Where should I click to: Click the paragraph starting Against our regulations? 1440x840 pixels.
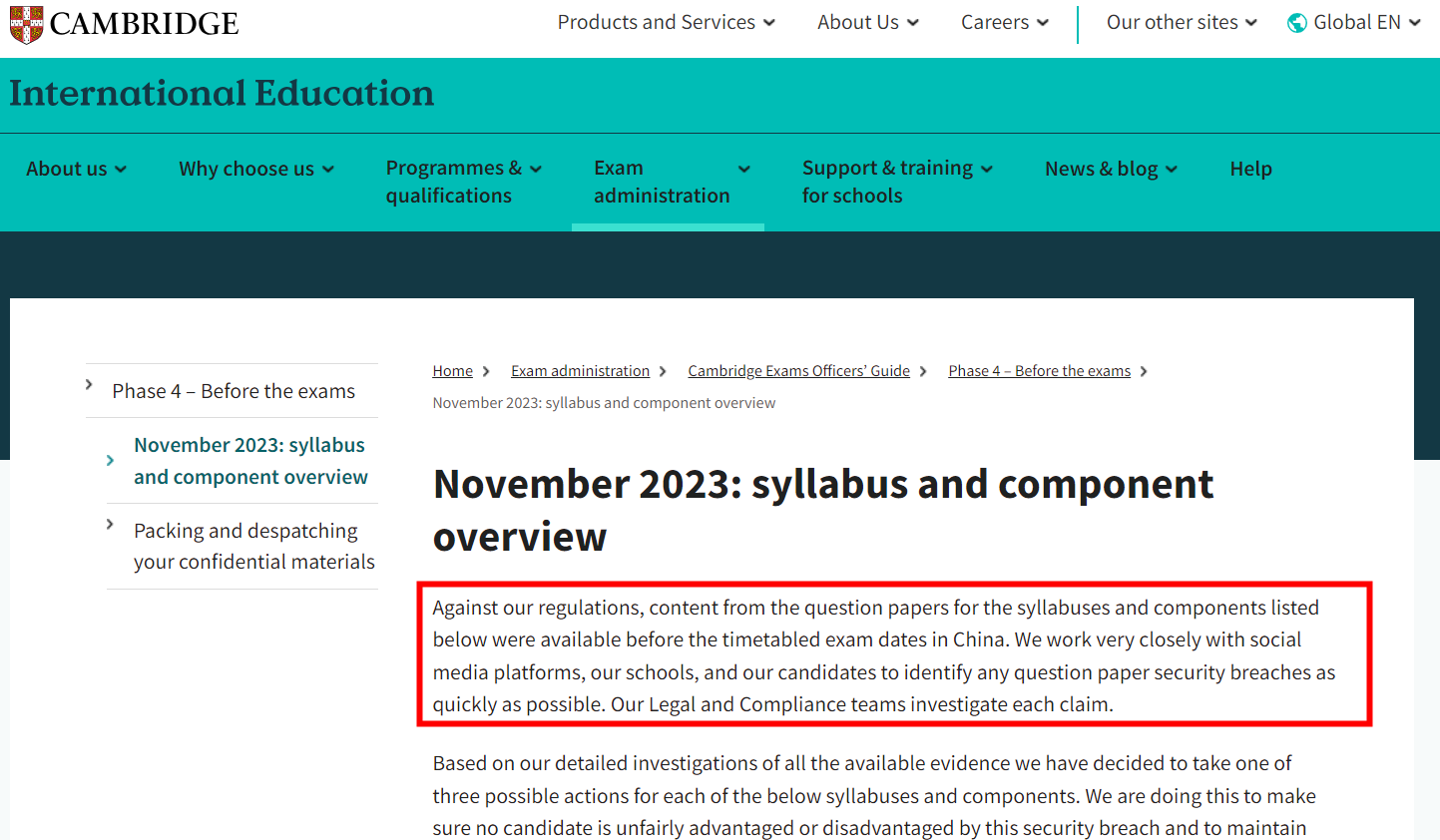point(884,655)
